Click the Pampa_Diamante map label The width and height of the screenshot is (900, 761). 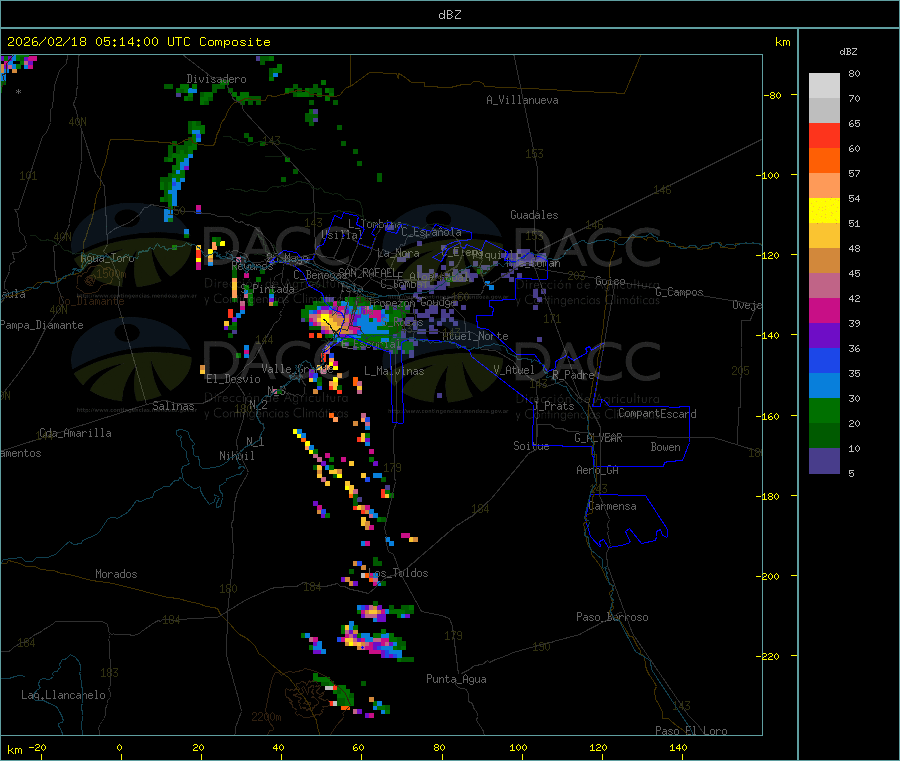tap(41, 325)
